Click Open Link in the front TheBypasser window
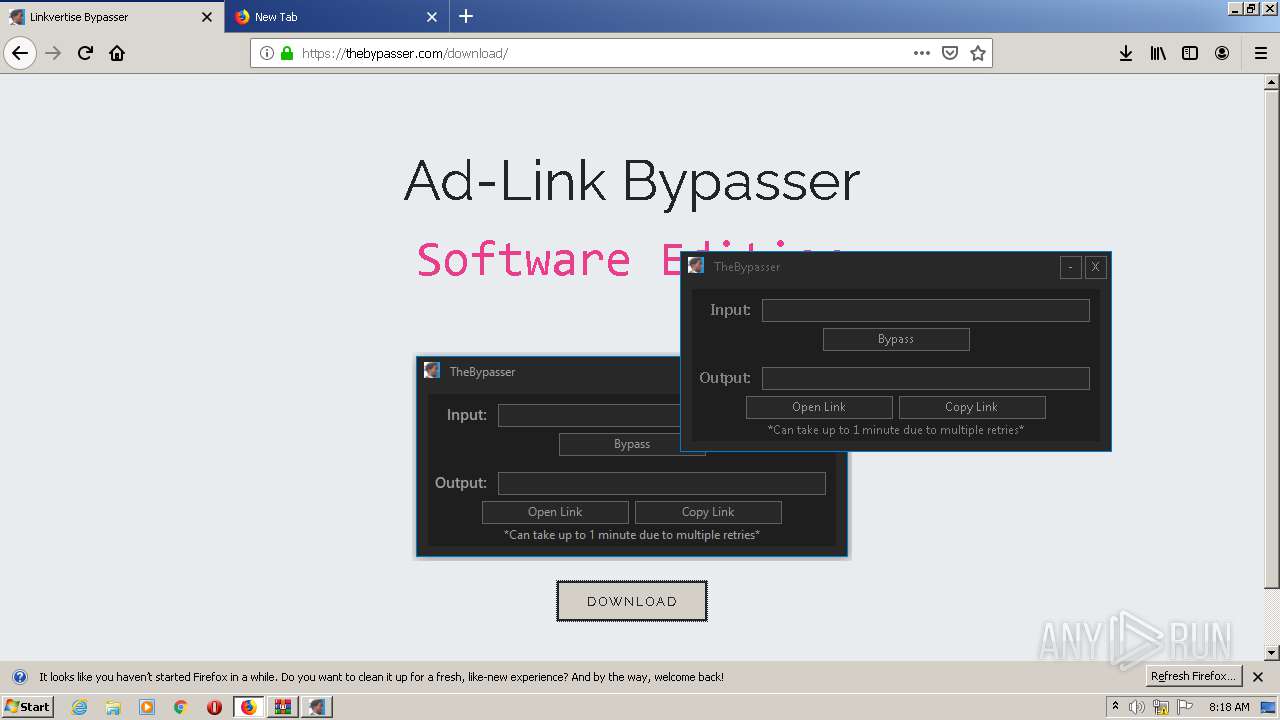Viewport: 1280px width, 720px height. point(819,407)
